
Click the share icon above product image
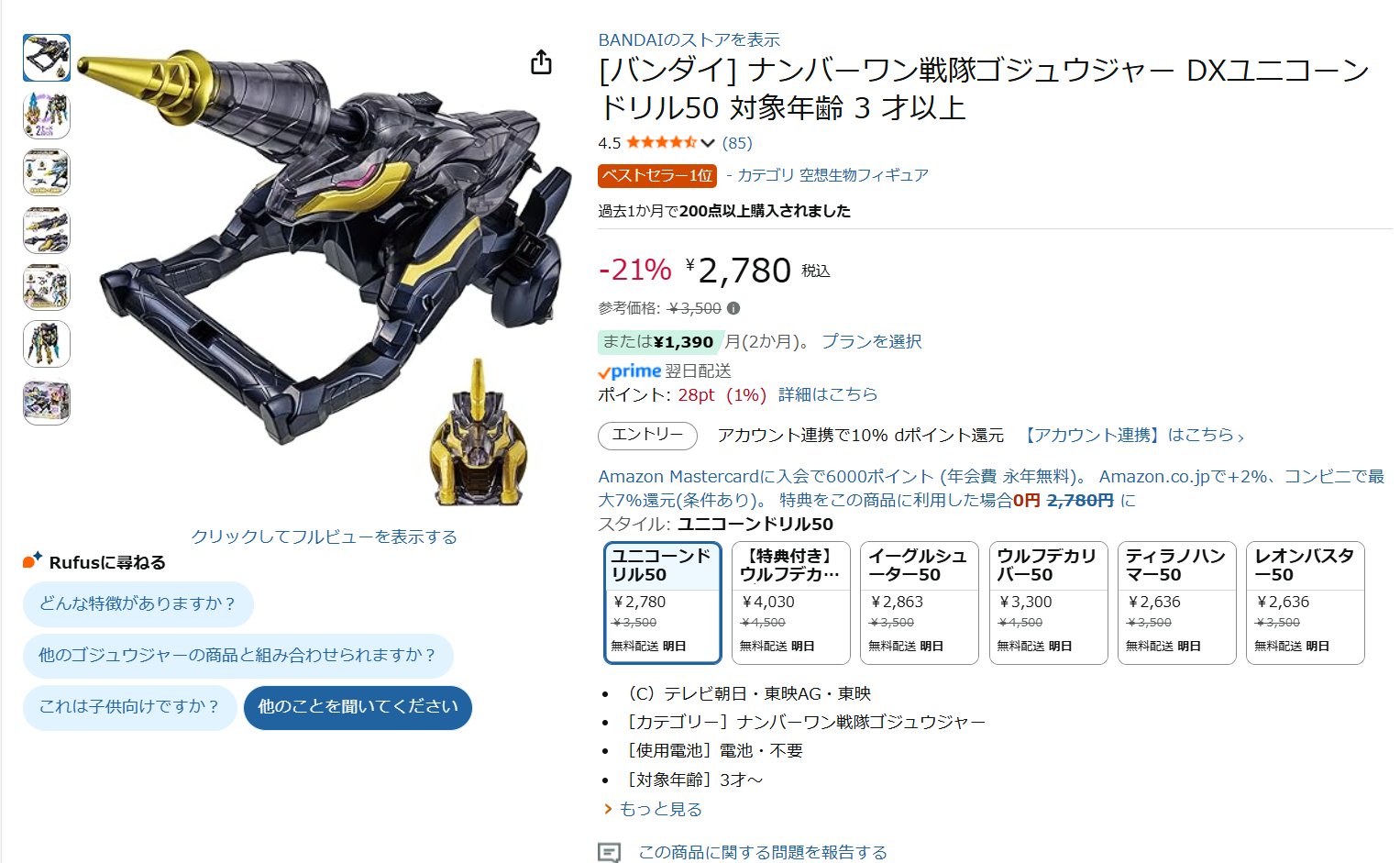[x=541, y=62]
